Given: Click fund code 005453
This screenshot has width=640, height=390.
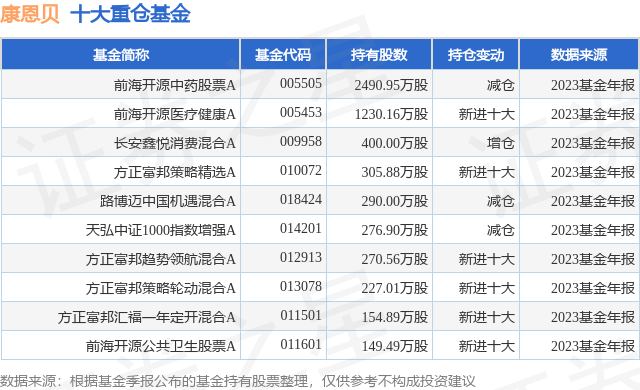Looking at the screenshot, I should pos(301,113).
